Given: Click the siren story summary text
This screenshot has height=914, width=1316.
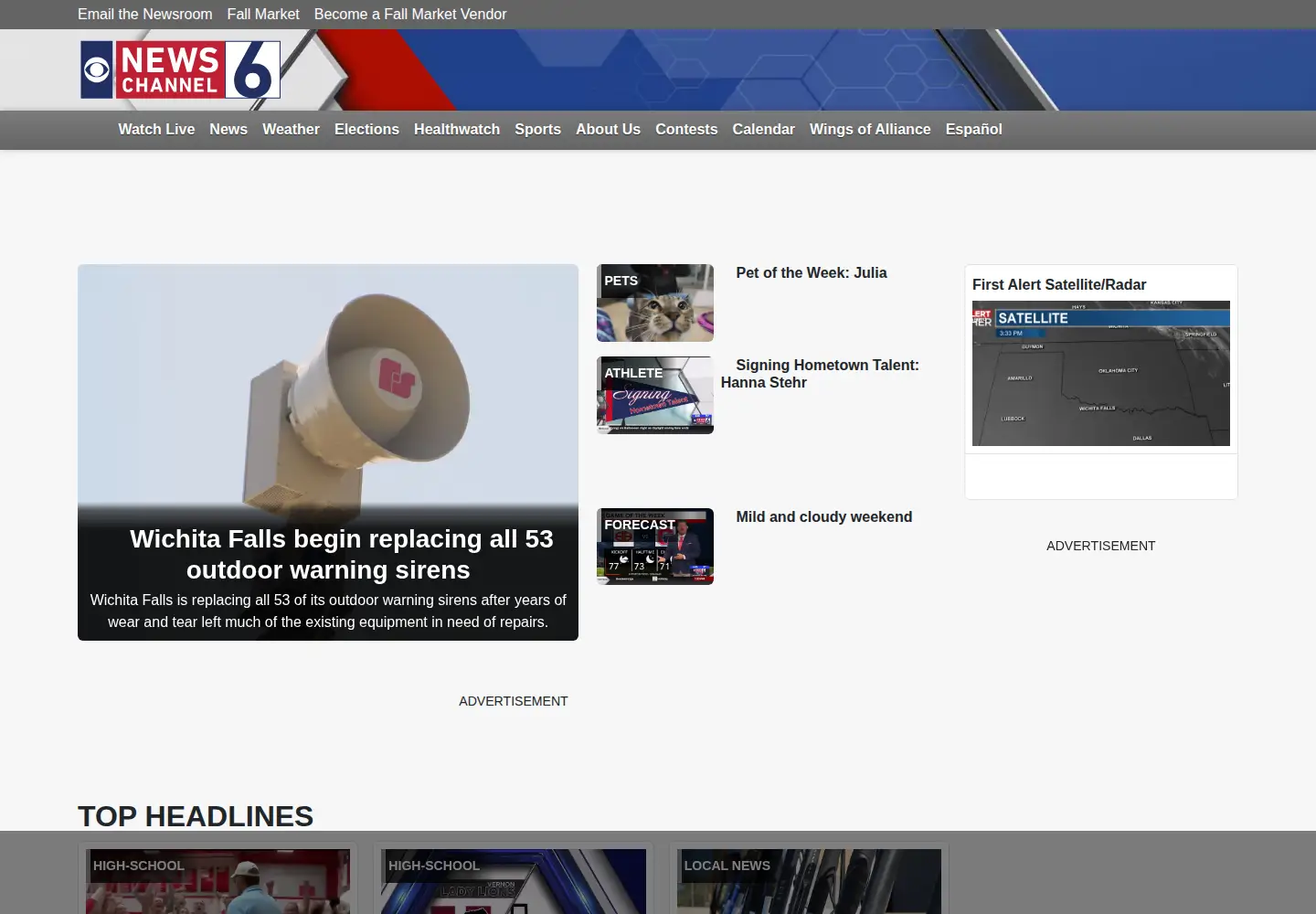Looking at the screenshot, I should (x=328, y=611).
